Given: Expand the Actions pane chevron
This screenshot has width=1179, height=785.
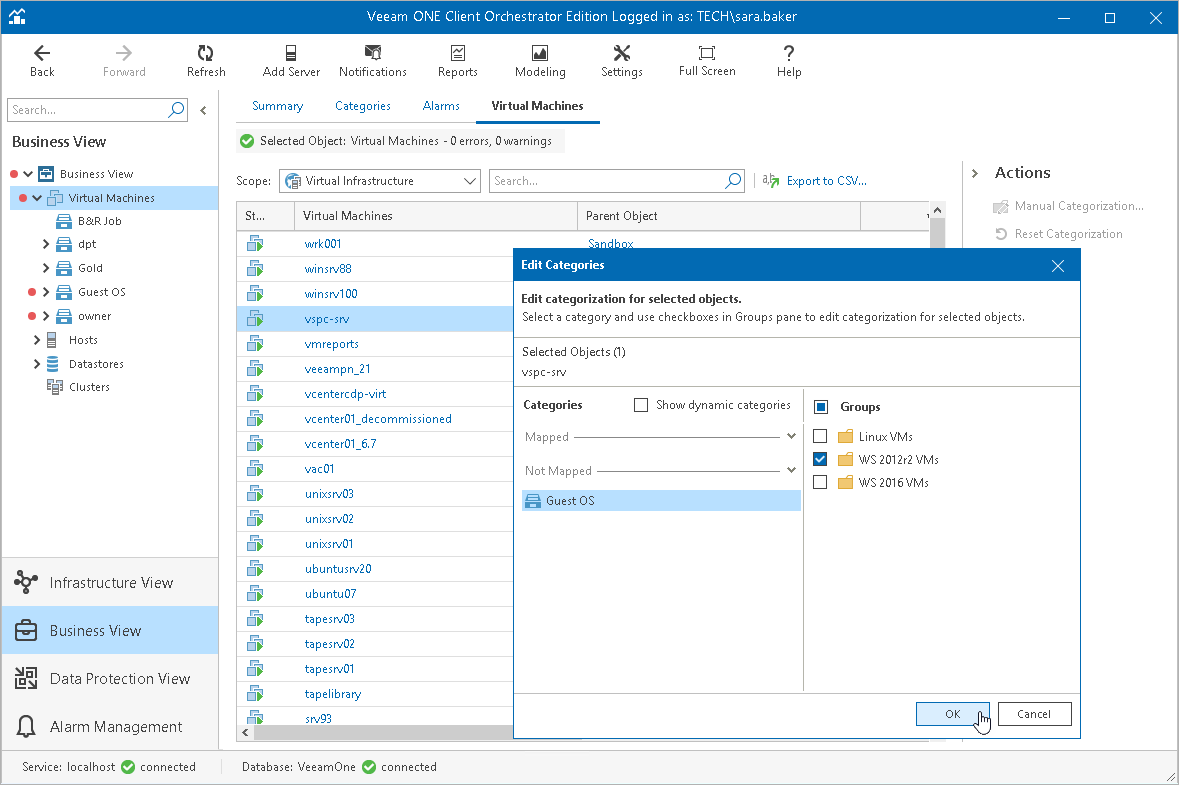Looking at the screenshot, I should 975,174.
